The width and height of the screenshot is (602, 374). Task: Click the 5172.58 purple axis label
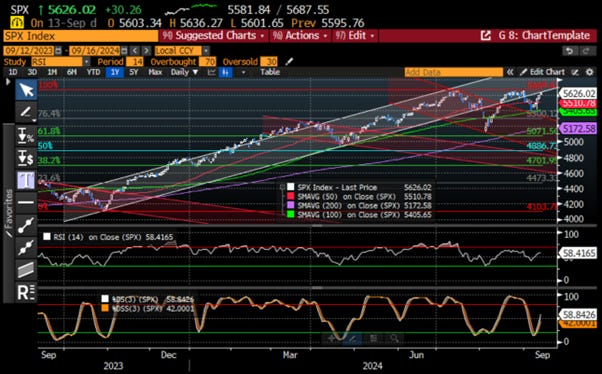(x=579, y=129)
